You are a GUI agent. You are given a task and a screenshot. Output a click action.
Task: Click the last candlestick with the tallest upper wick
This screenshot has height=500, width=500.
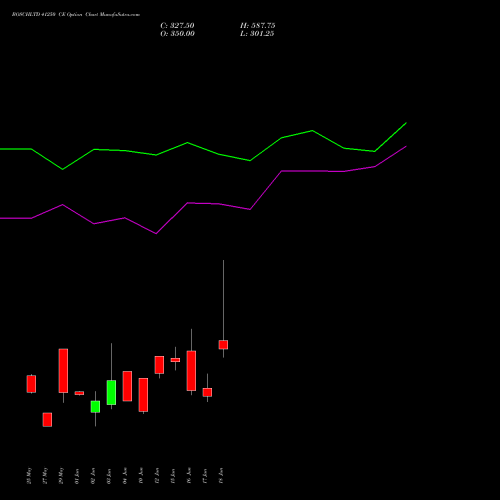(223, 344)
